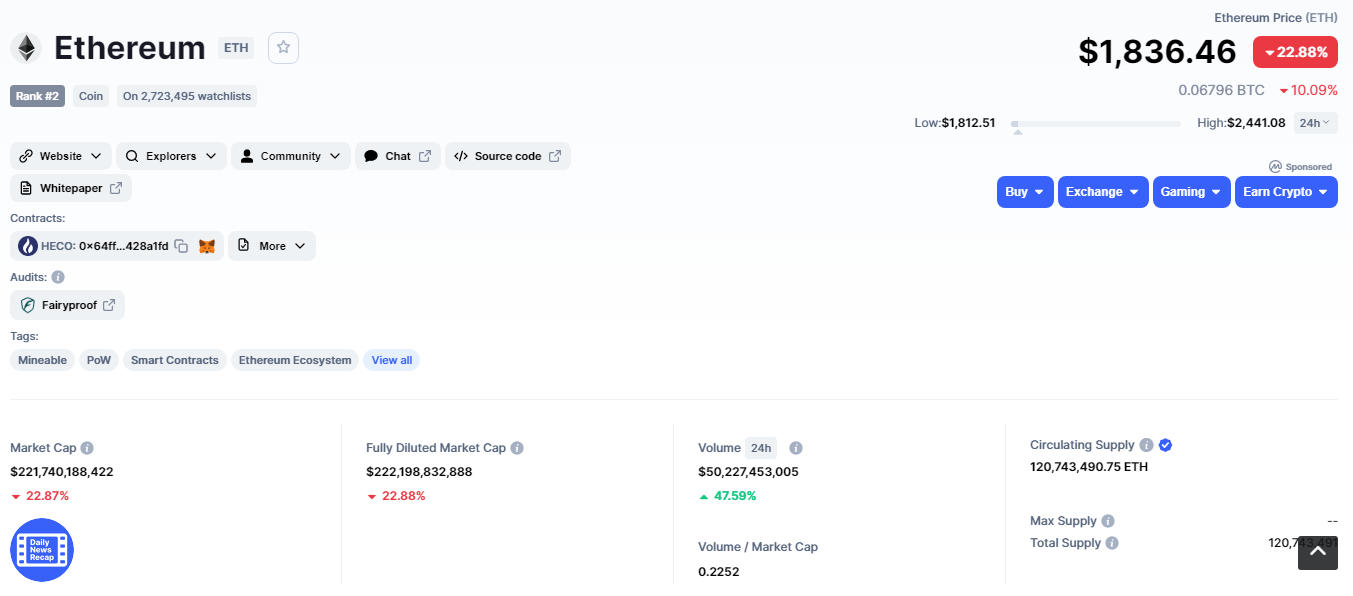Open info icon next to Audits
Image resolution: width=1353 pixels, height=596 pixels.
[x=58, y=277]
